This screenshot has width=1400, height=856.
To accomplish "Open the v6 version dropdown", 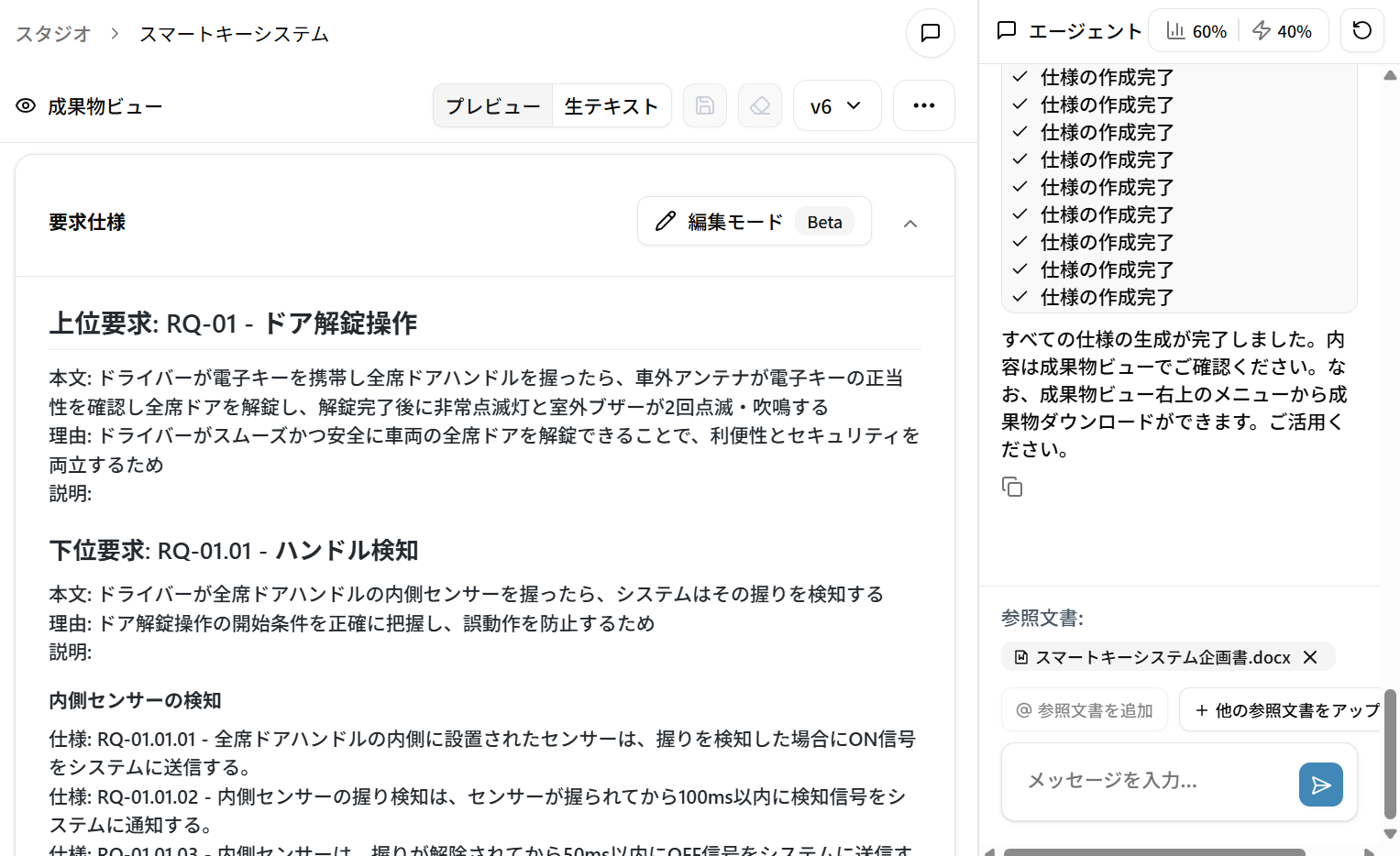I will 836,105.
